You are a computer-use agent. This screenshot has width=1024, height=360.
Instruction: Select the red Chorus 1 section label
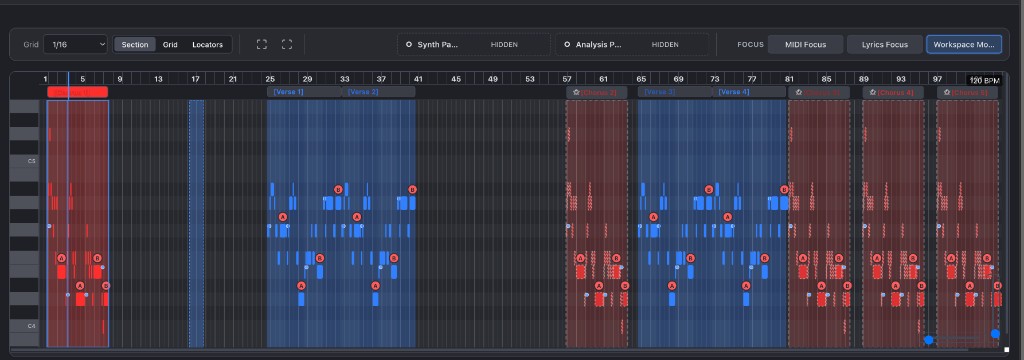[77, 92]
